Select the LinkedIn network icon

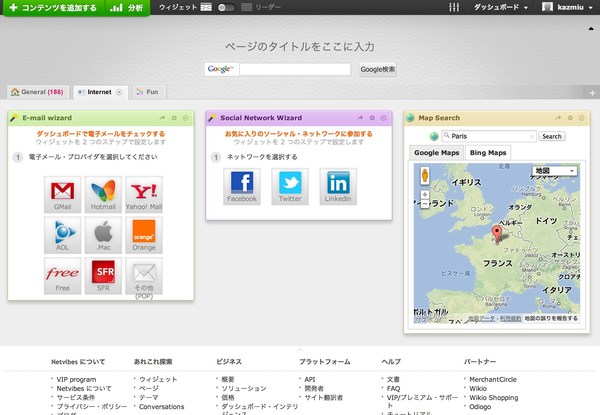338,185
